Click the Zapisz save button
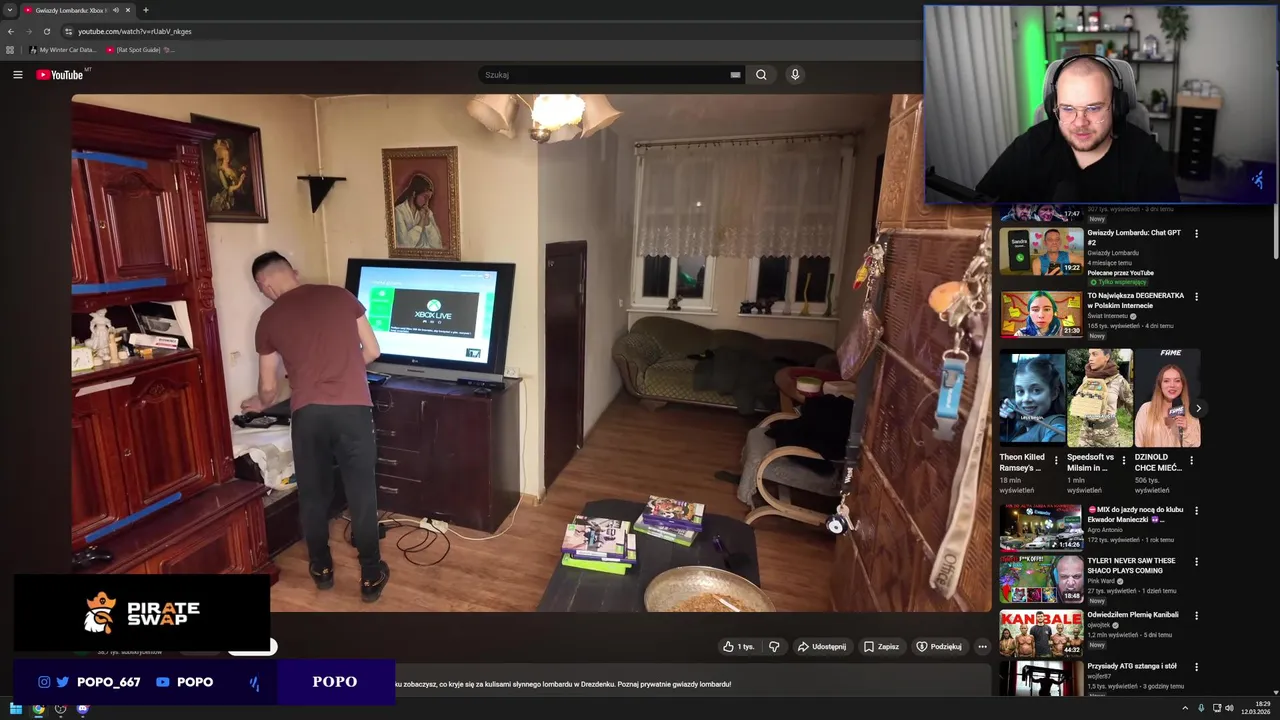1280x720 pixels. 882,647
